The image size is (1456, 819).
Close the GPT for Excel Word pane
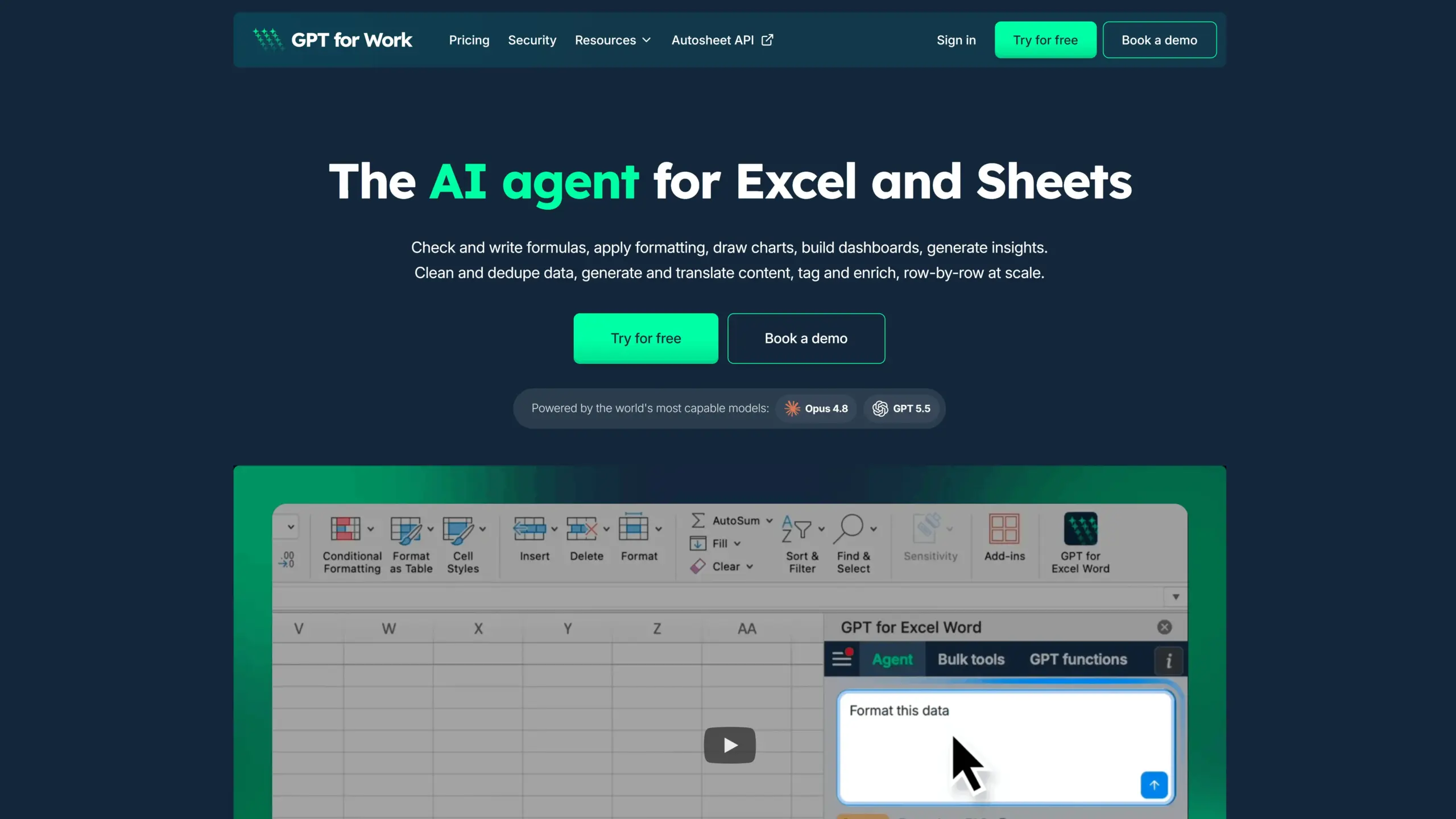(1164, 627)
